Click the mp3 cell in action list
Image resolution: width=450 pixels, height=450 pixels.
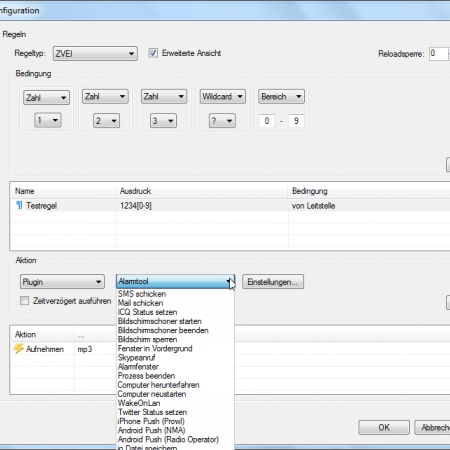(x=85, y=349)
